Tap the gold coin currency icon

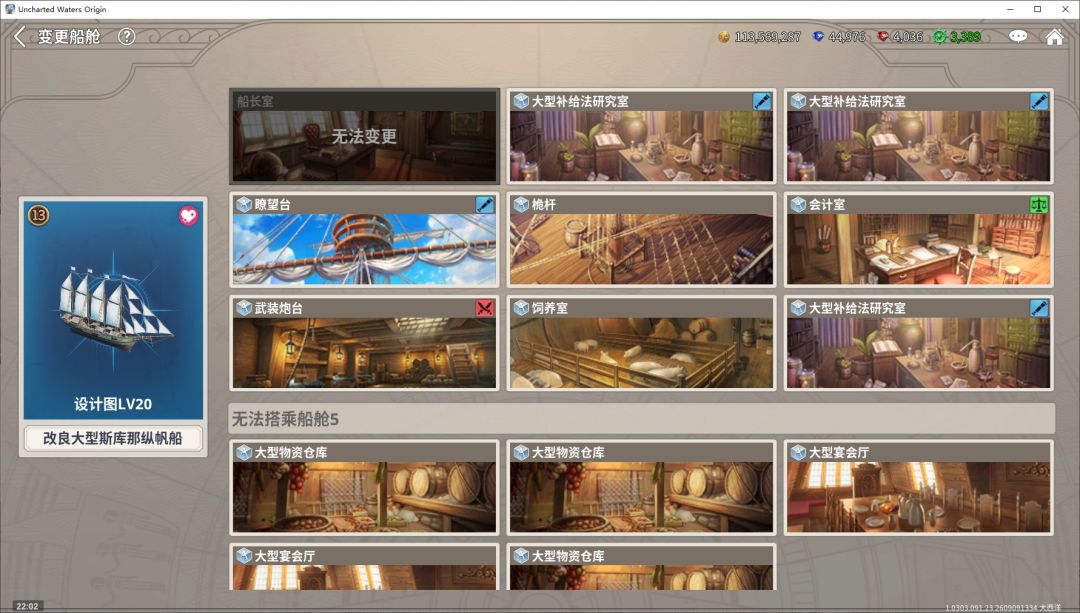pos(724,37)
